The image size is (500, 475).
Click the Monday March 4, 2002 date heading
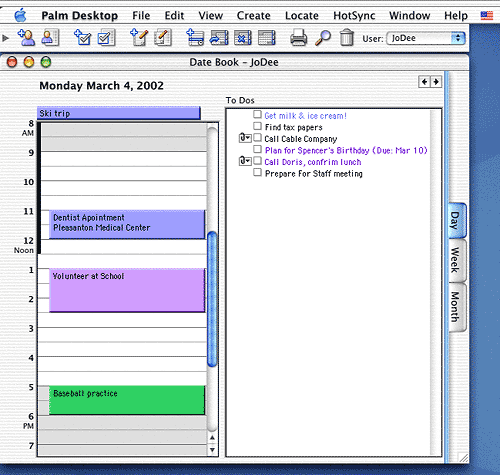click(101, 86)
